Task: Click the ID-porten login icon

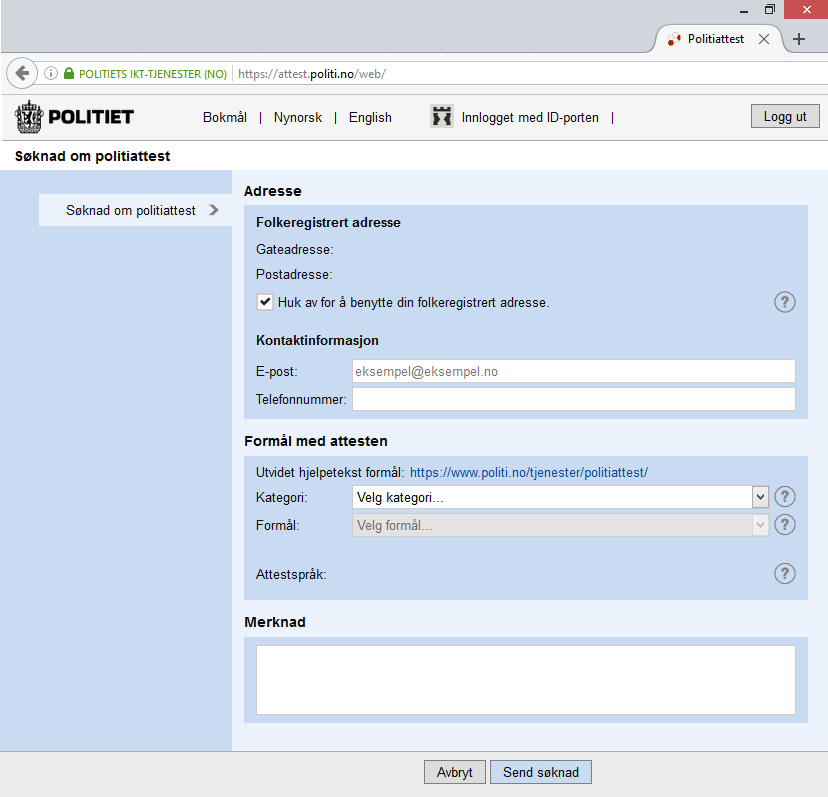Action: pyautogui.click(x=442, y=117)
